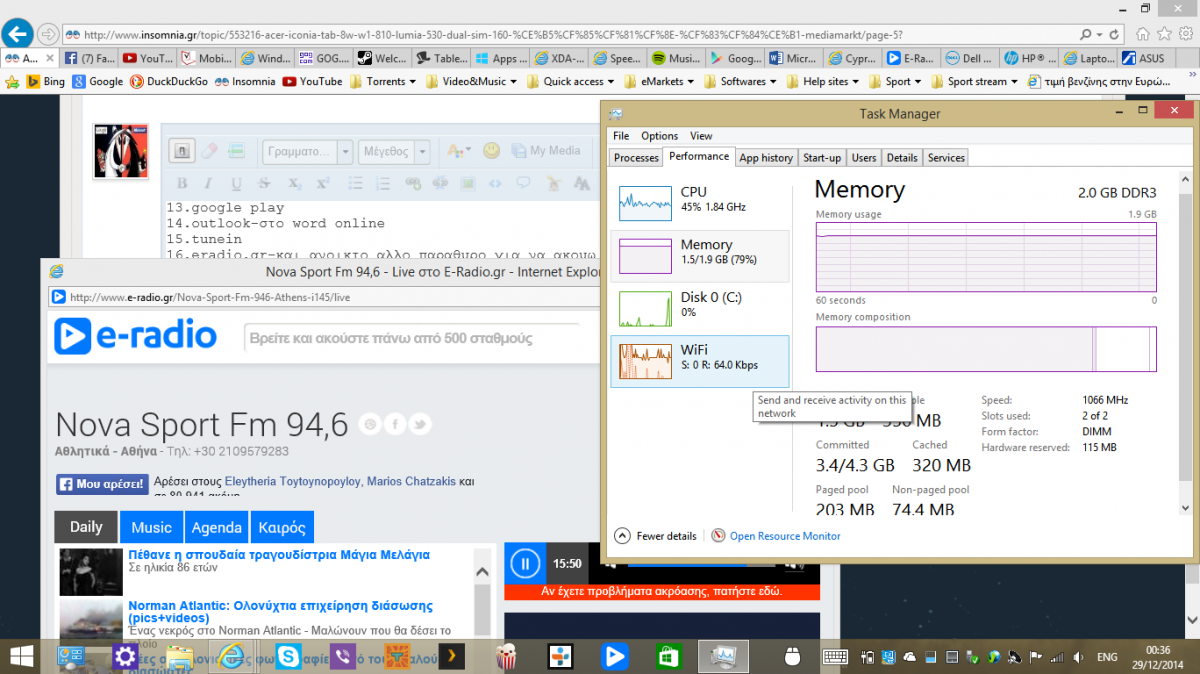The image size is (1200, 674).
Task: Click Strikethrough icon in forum editor
Action: click(266, 184)
